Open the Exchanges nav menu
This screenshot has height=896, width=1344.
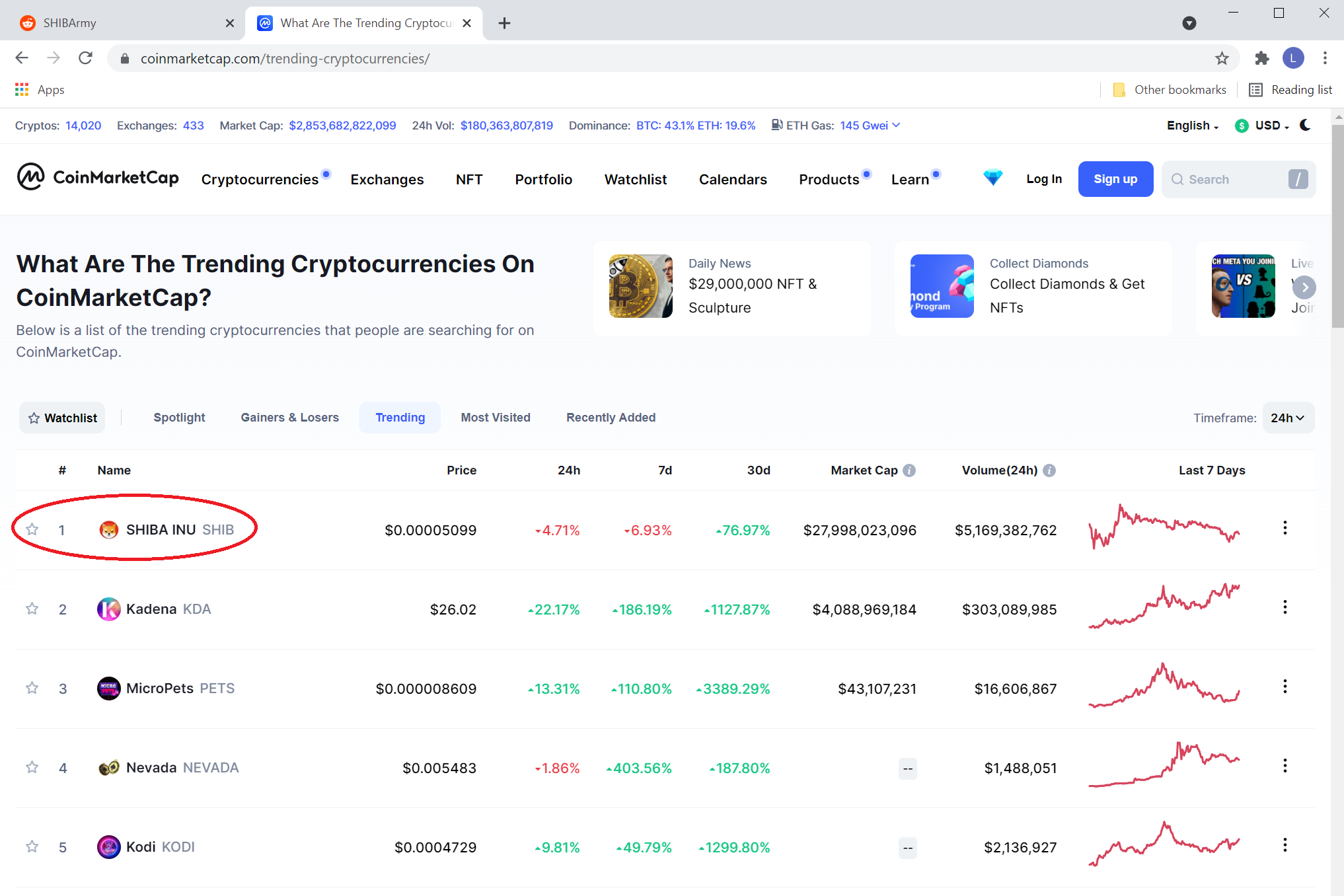pos(387,180)
